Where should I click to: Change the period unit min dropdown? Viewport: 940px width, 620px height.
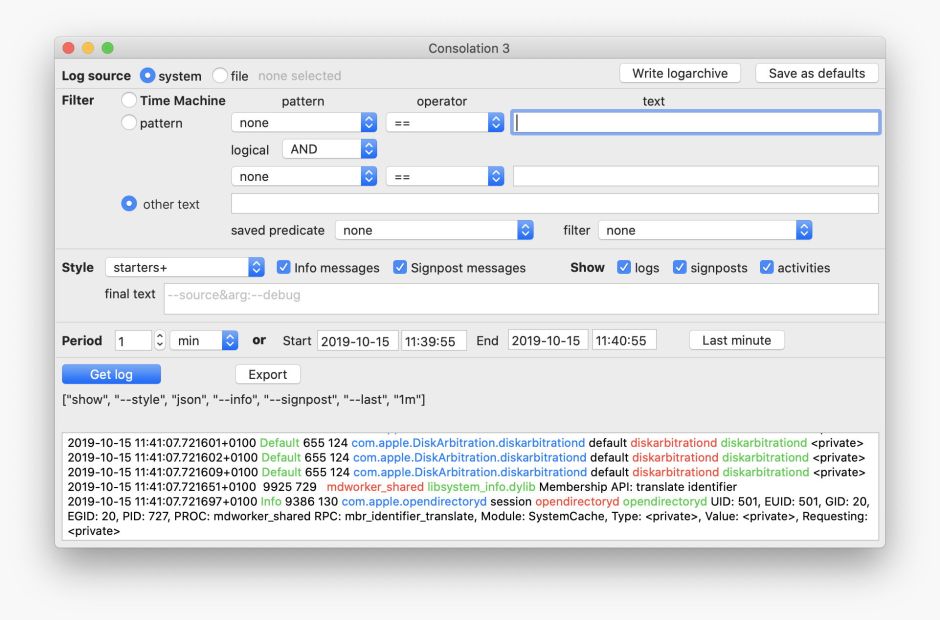(x=204, y=341)
